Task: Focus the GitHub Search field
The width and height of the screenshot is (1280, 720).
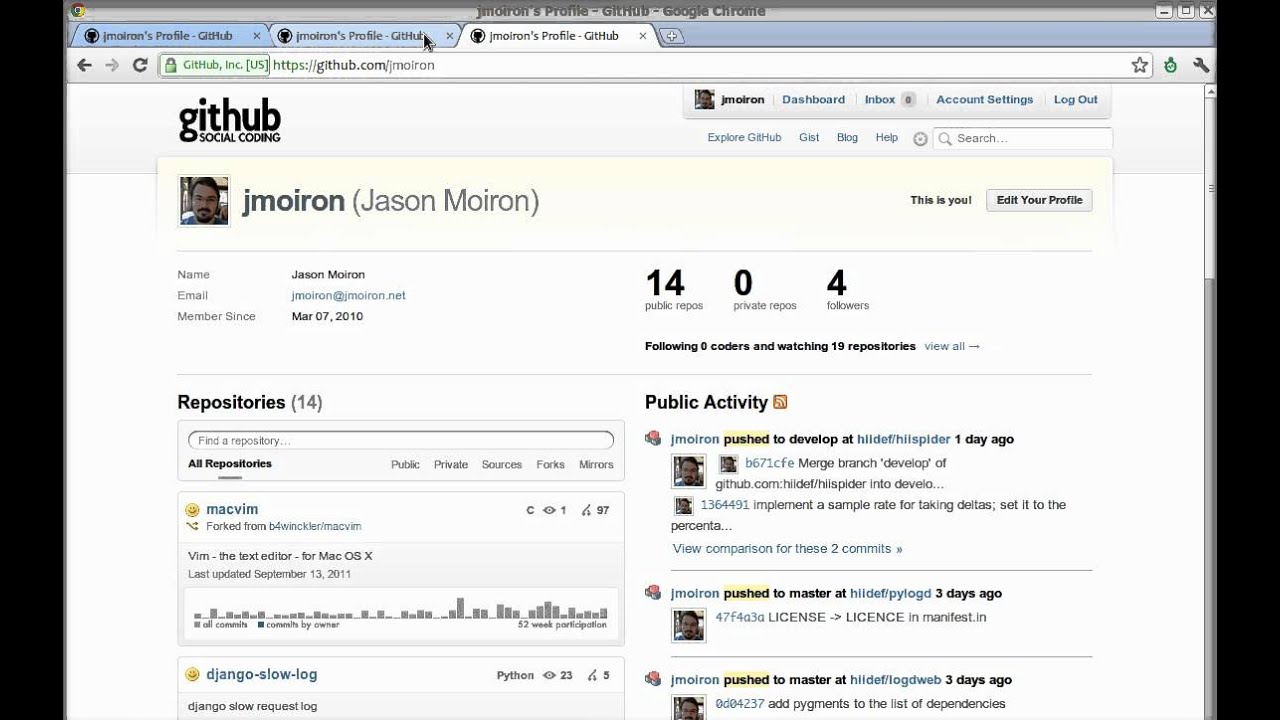Action: coord(1023,139)
